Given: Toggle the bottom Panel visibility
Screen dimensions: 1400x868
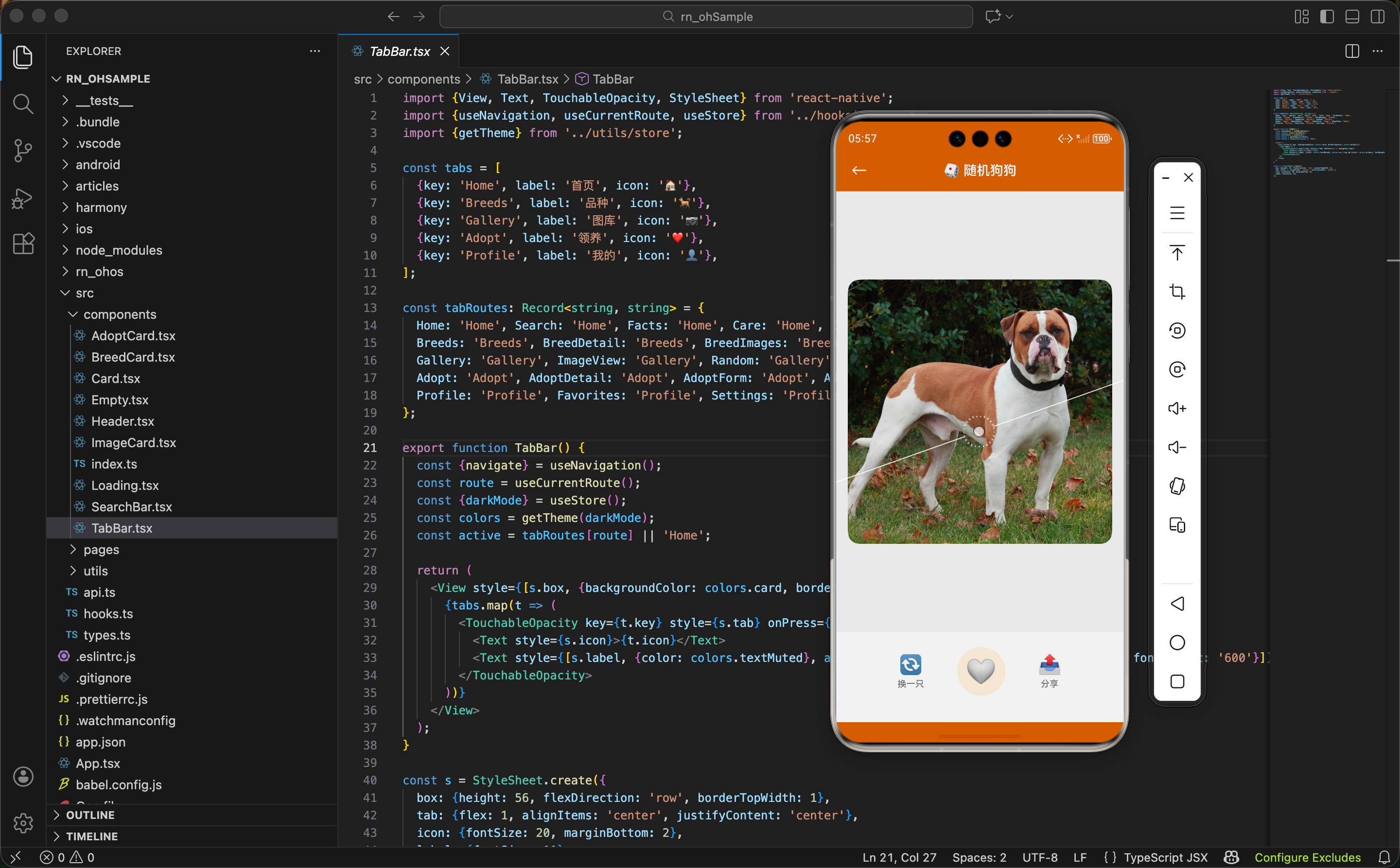Looking at the screenshot, I should click(1352, 17).
